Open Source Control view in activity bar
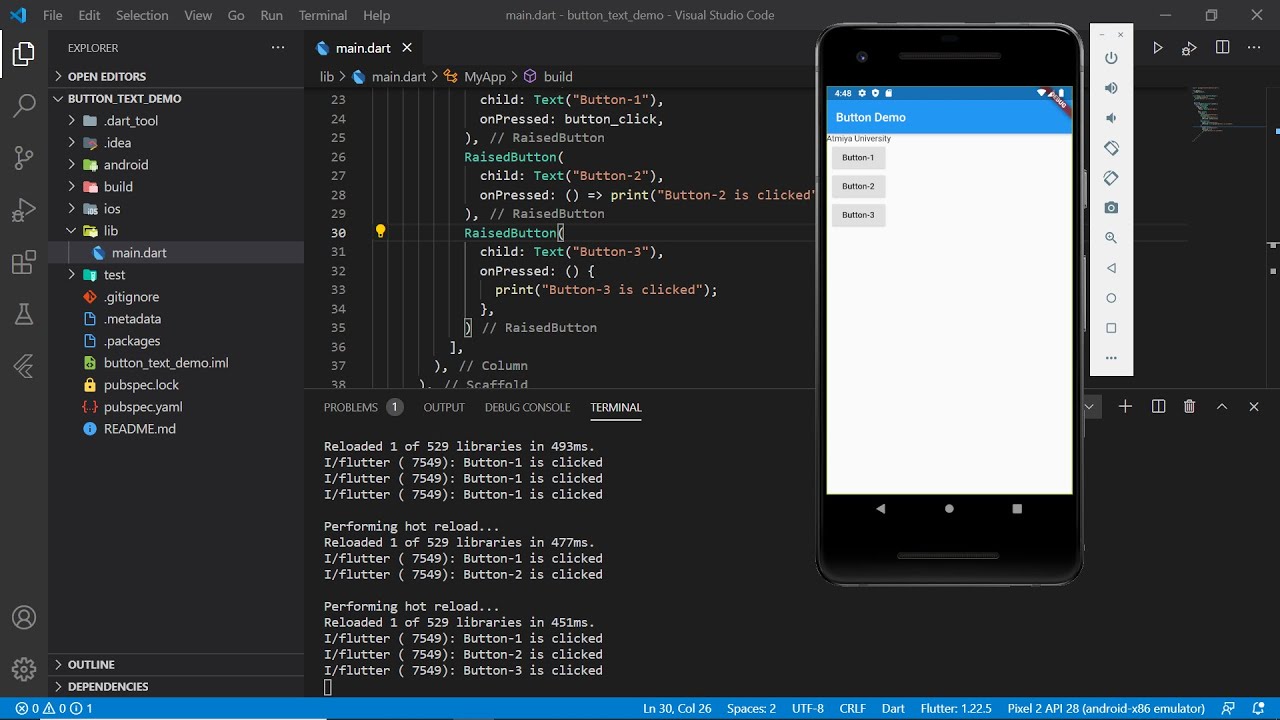The image size is (1280, 720). [x=24, y=157]
